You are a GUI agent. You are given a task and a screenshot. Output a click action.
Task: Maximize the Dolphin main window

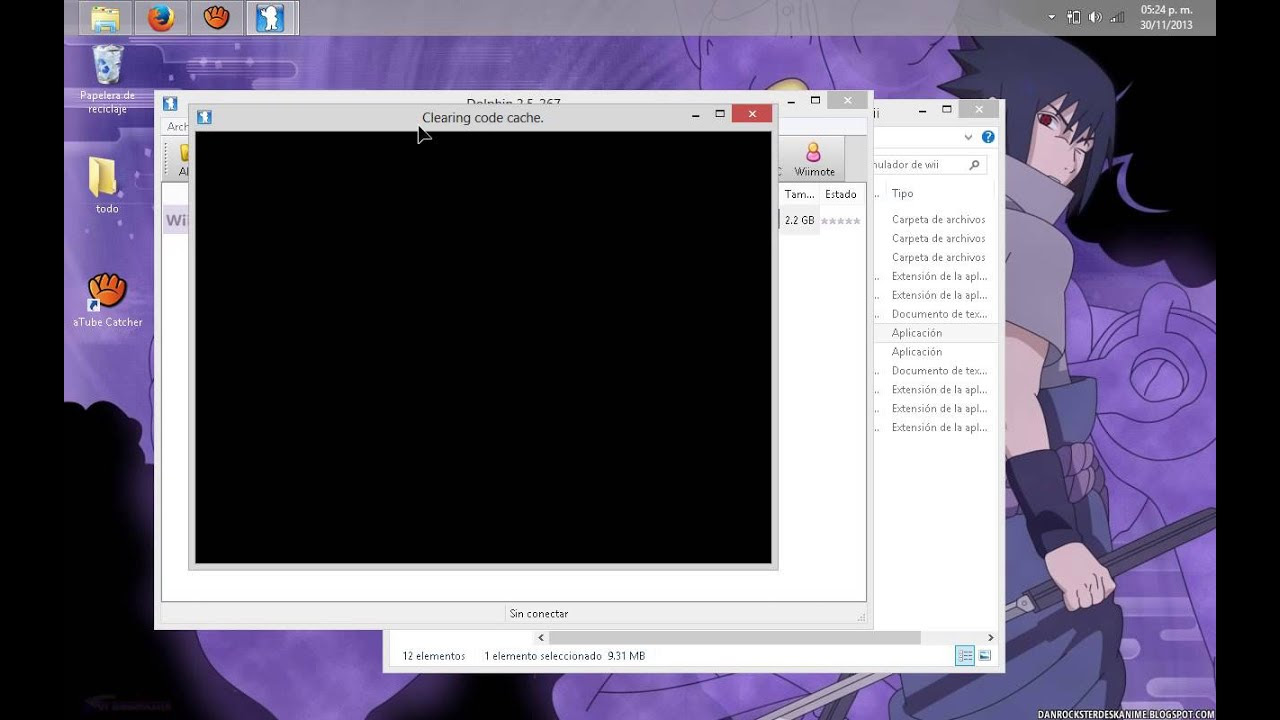815,100
